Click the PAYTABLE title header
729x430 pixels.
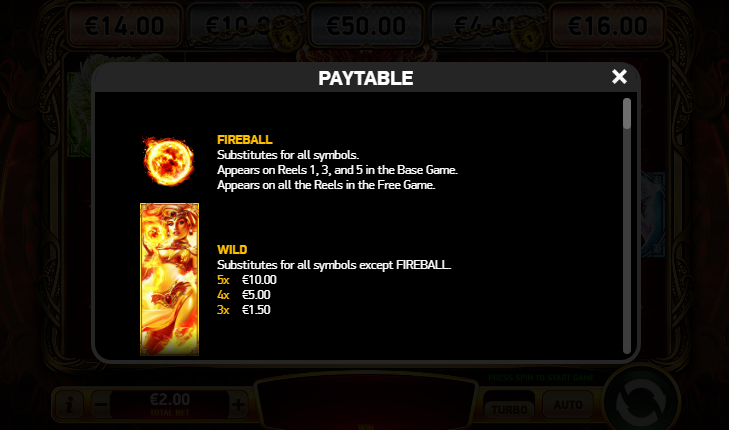[x=366, y=78]
